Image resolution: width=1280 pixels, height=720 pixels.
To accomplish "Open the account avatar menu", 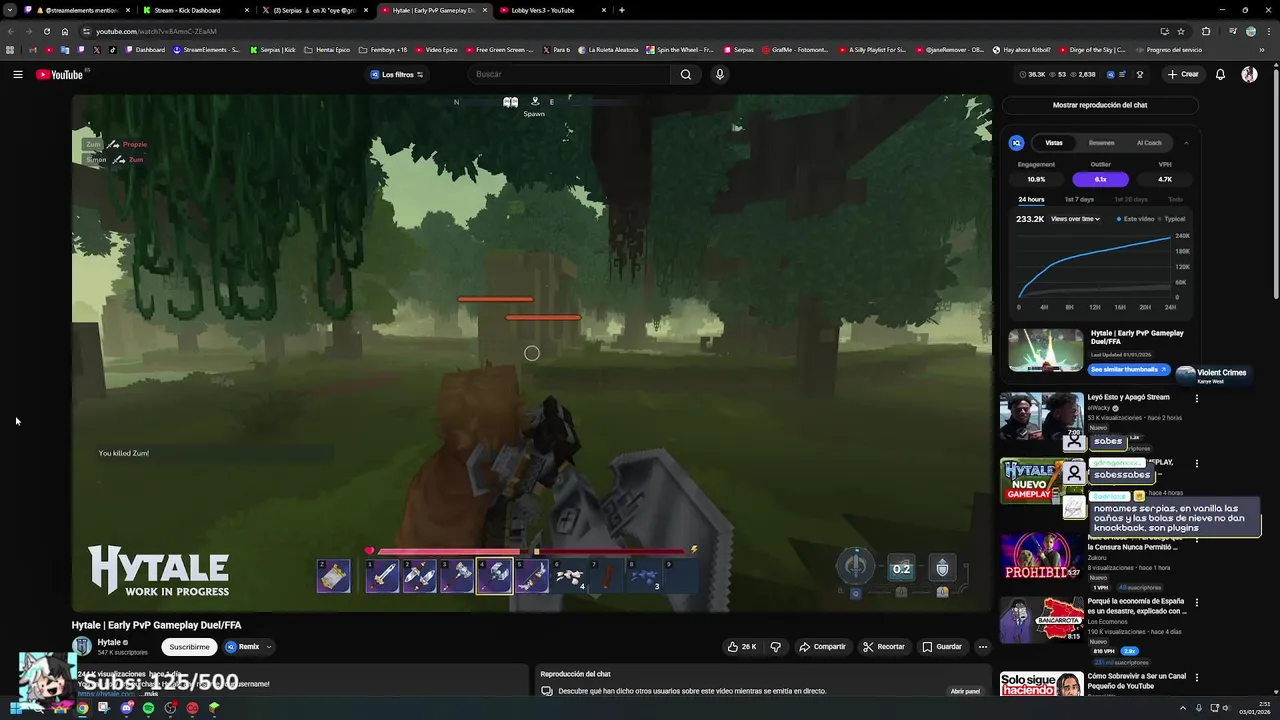I will tap(1249, 74).
